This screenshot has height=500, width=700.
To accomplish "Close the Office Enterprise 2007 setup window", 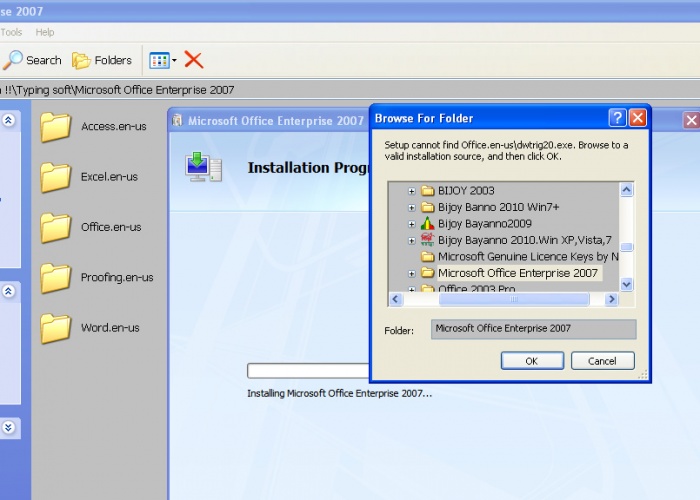I will coord(691,120).
